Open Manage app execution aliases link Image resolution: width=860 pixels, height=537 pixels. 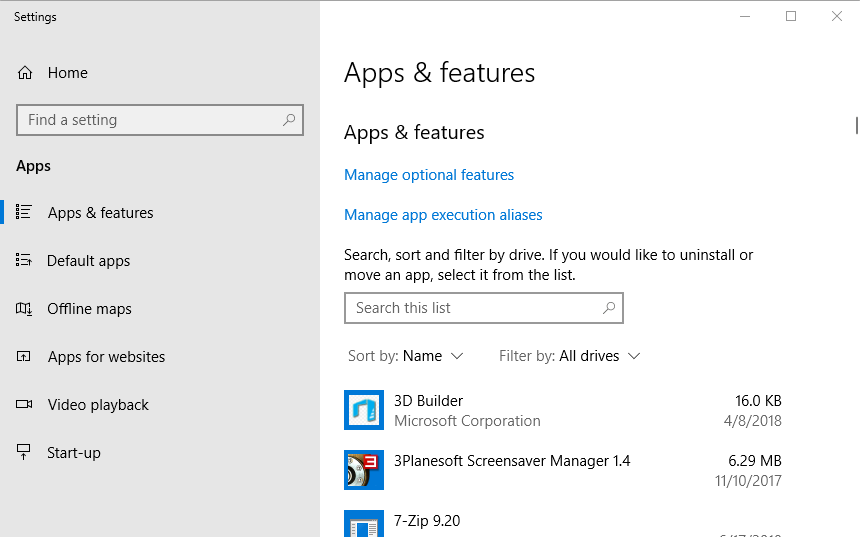coord(443,215)
